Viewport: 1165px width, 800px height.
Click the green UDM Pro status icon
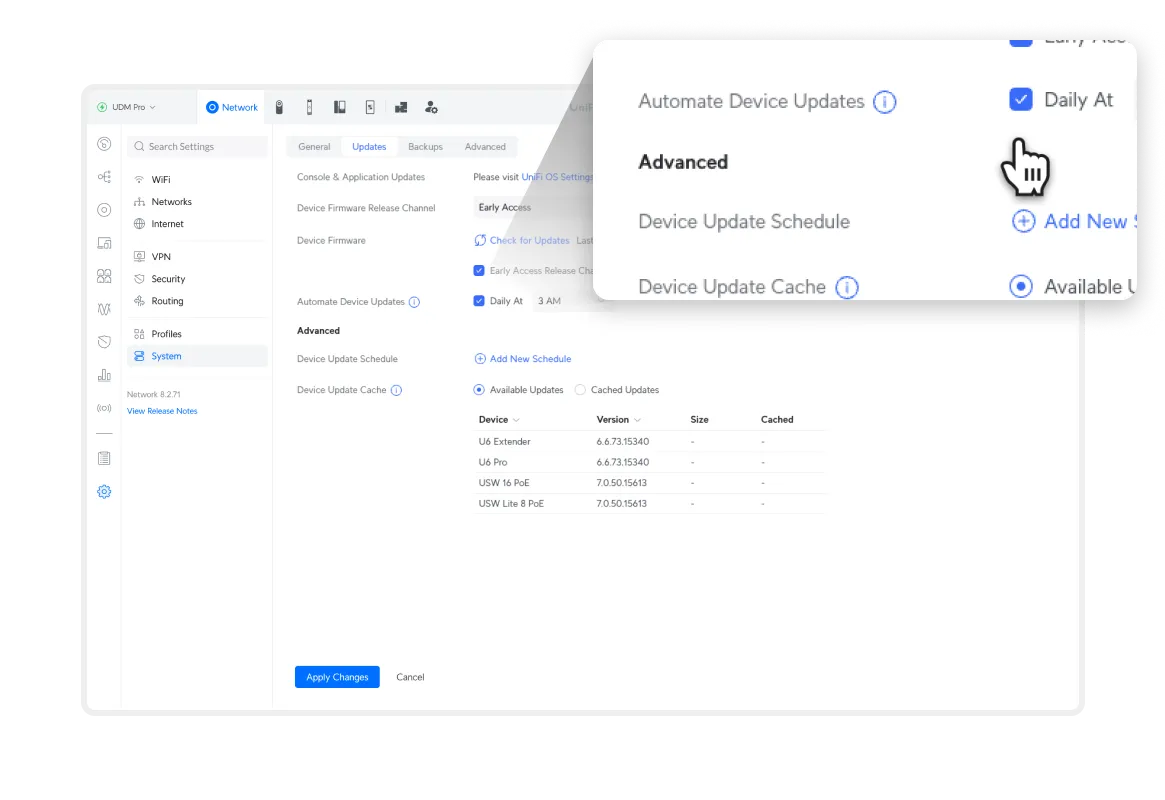tap(102, 107)
